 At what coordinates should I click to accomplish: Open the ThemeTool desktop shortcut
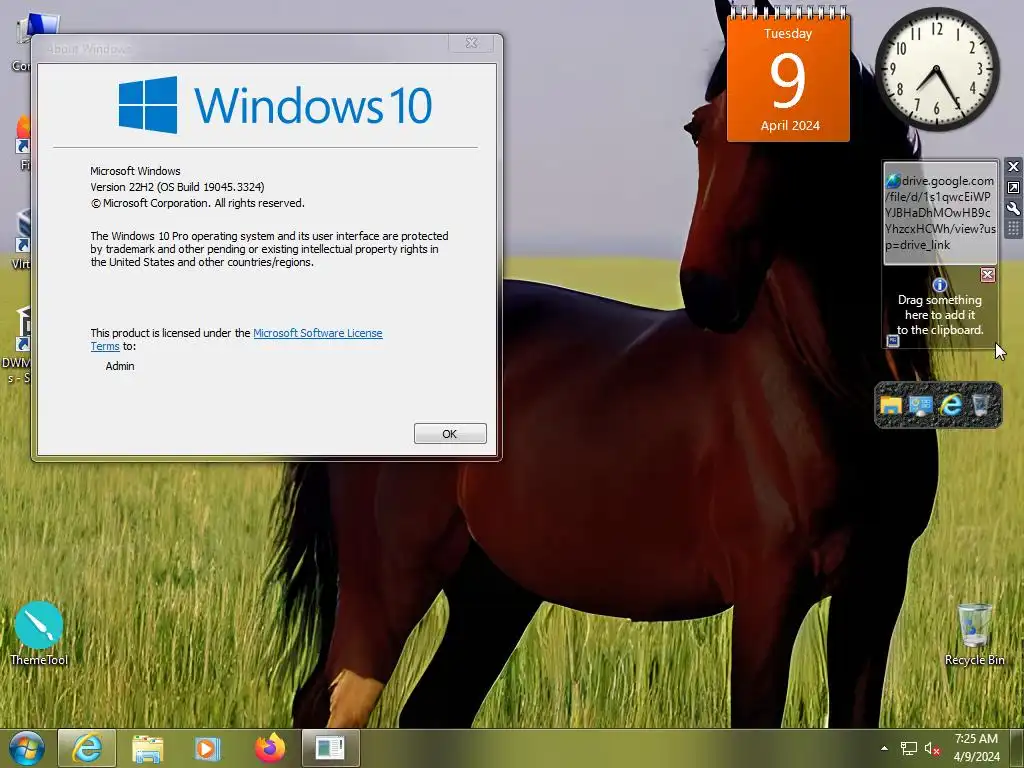tap(39, 634)
